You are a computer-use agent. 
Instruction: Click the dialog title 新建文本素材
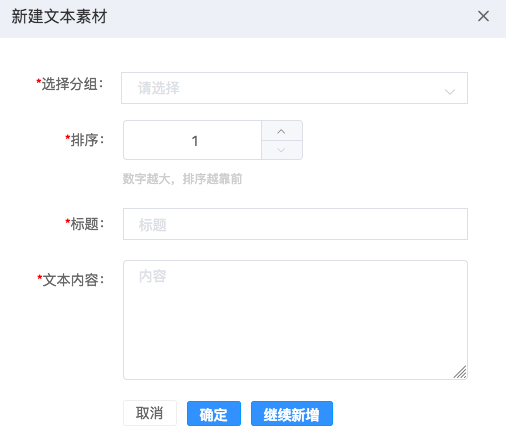click(59, 16)
